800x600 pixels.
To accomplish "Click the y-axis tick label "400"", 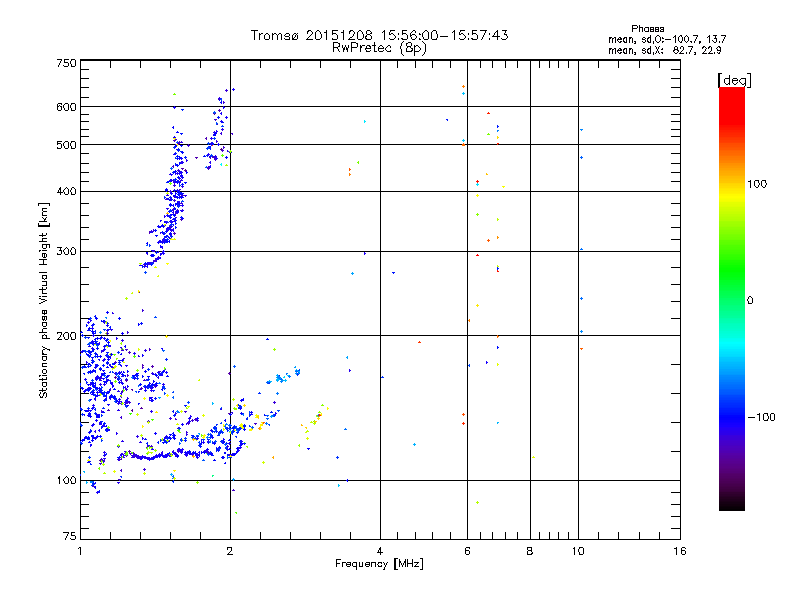I will click(x=66, y=191).
